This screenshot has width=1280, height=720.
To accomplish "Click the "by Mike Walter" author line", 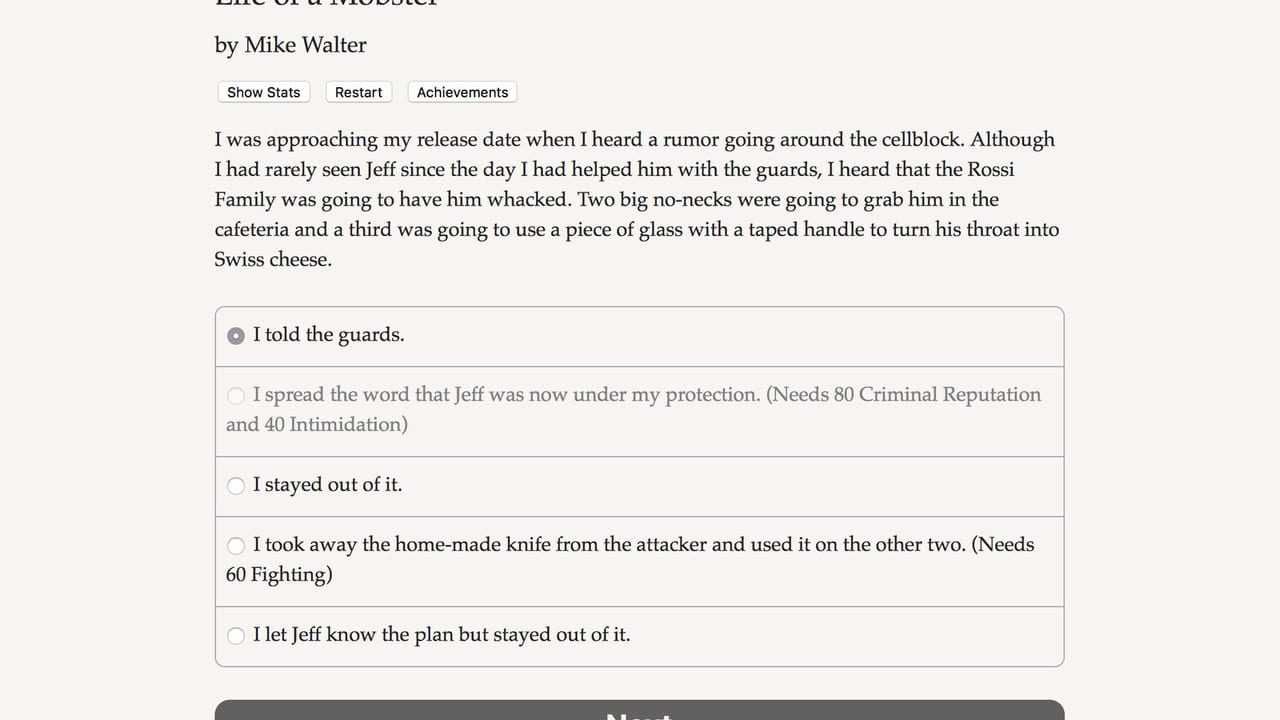I will click(x=290, y=45).
